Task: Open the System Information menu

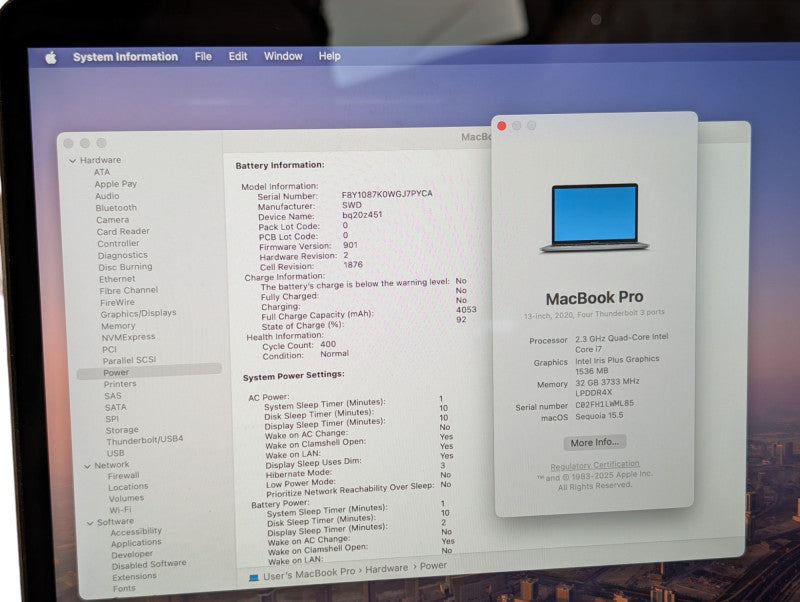Action: (125, 57)
